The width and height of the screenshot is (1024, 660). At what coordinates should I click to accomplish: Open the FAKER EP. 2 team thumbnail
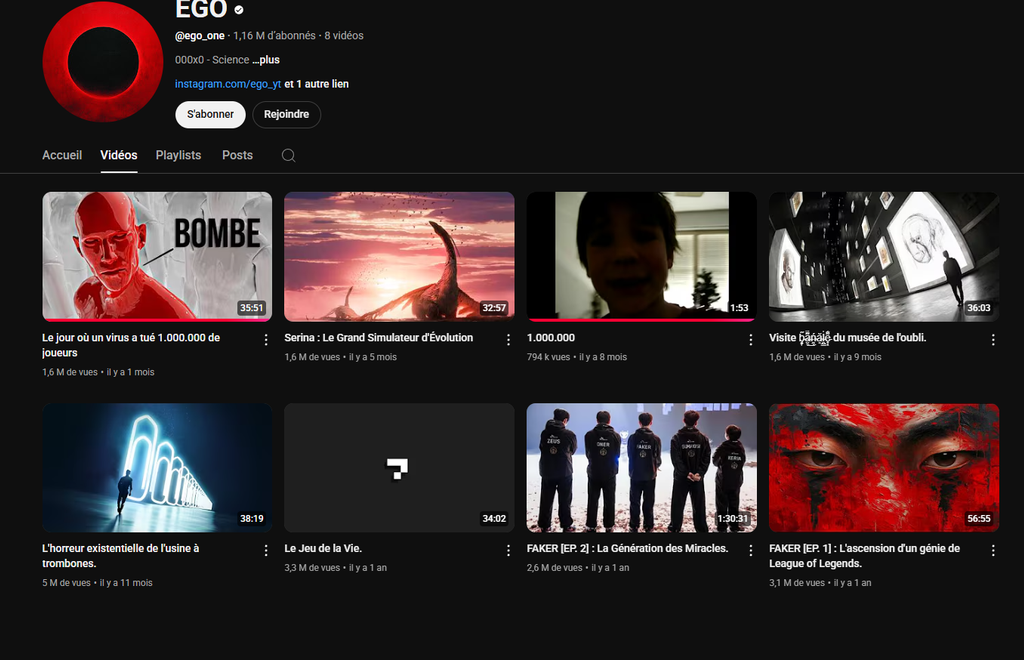coord(641,467)
